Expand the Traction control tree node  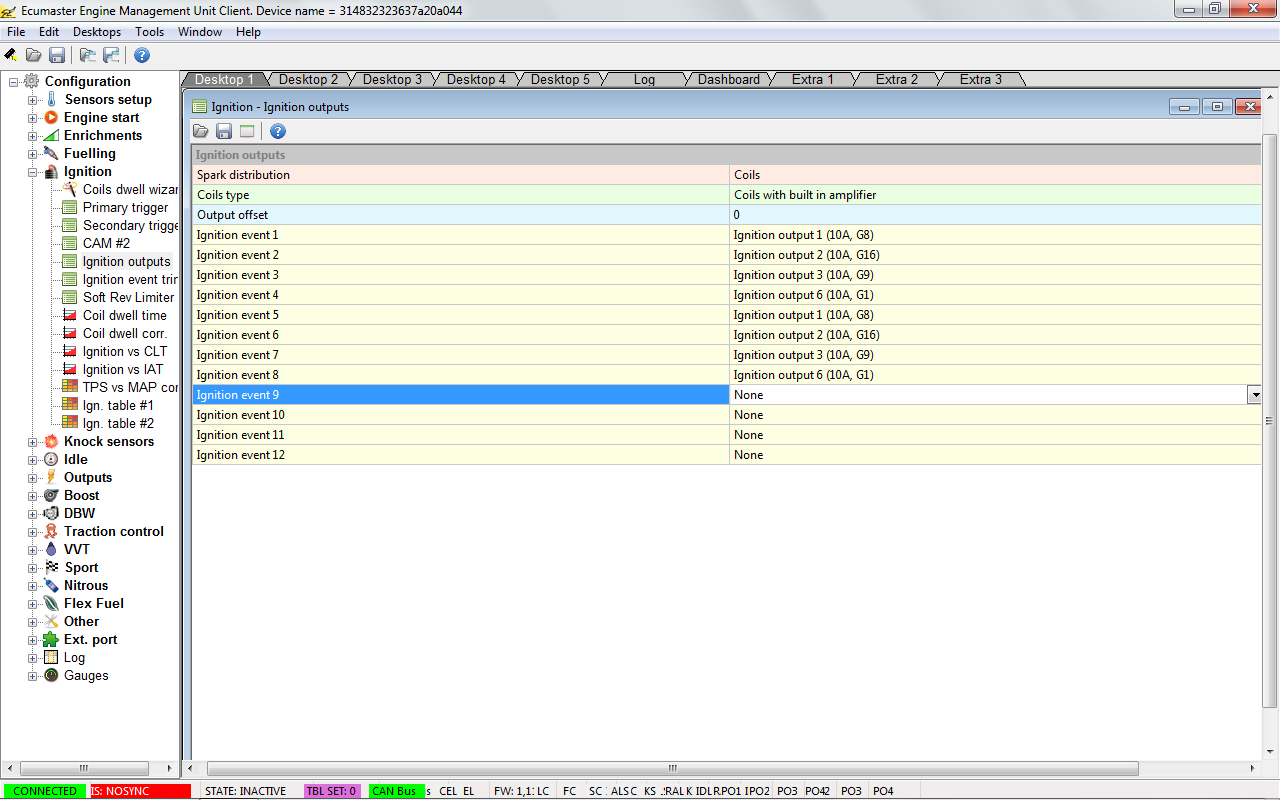33,532
